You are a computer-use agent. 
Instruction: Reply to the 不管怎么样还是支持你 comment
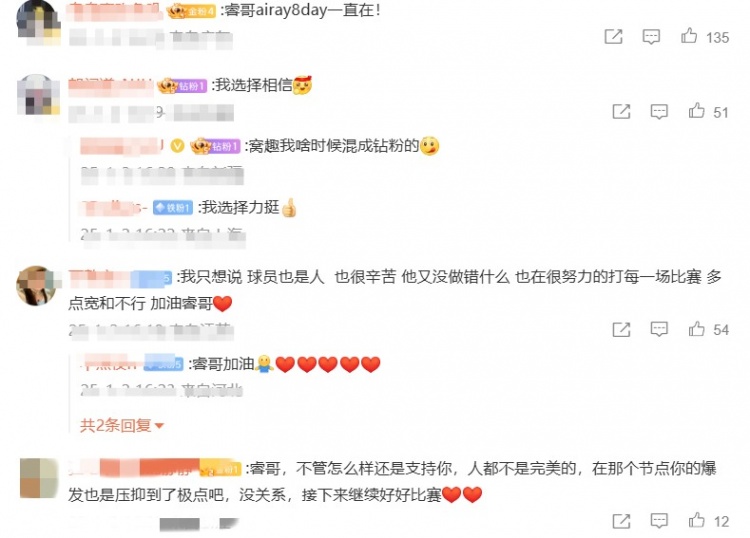tap(659, 521)
